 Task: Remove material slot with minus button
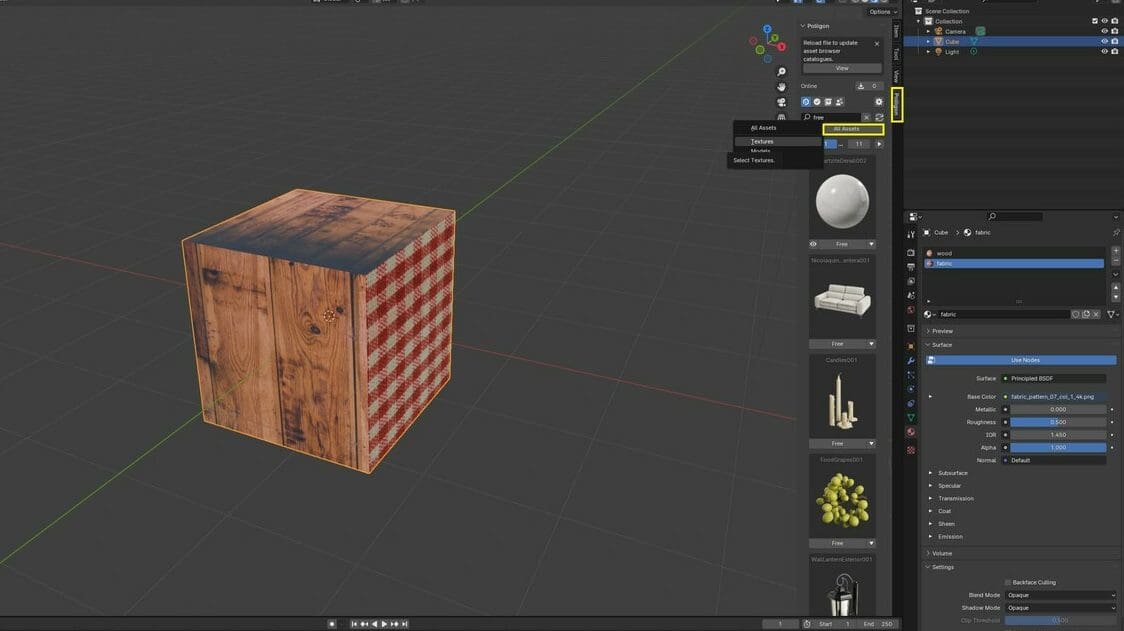point(1115,261)
